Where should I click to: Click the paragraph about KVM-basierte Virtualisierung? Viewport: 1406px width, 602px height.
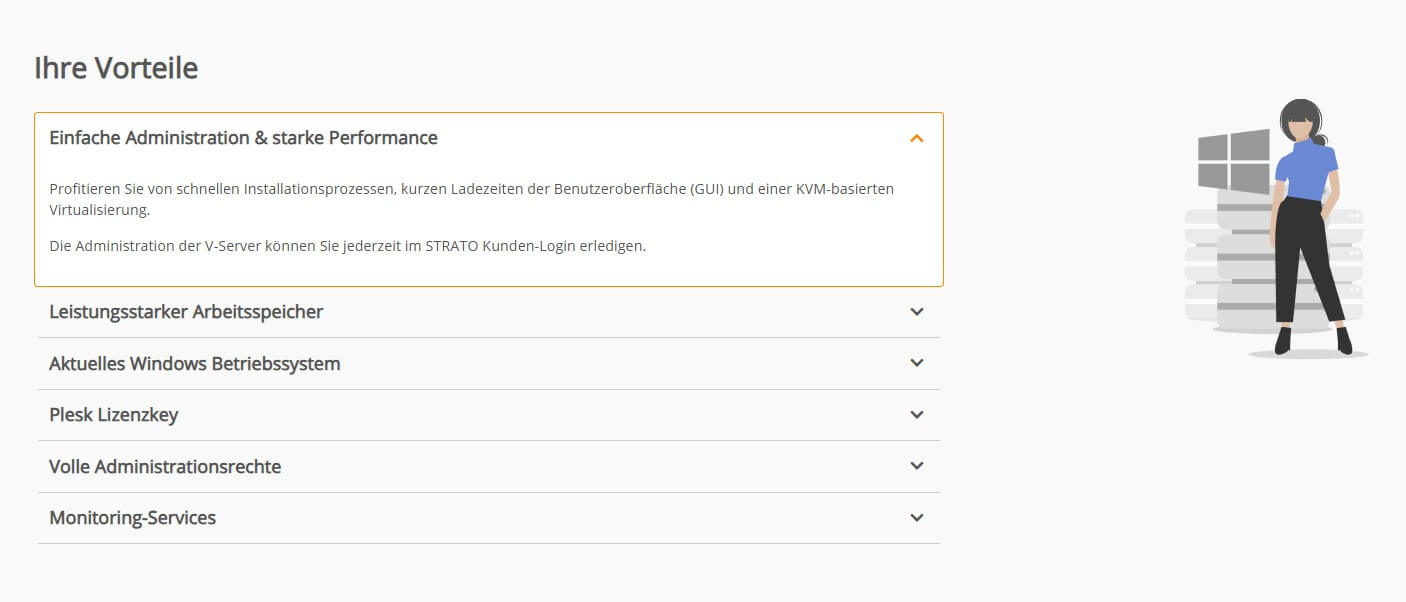(x=470, y=198)
